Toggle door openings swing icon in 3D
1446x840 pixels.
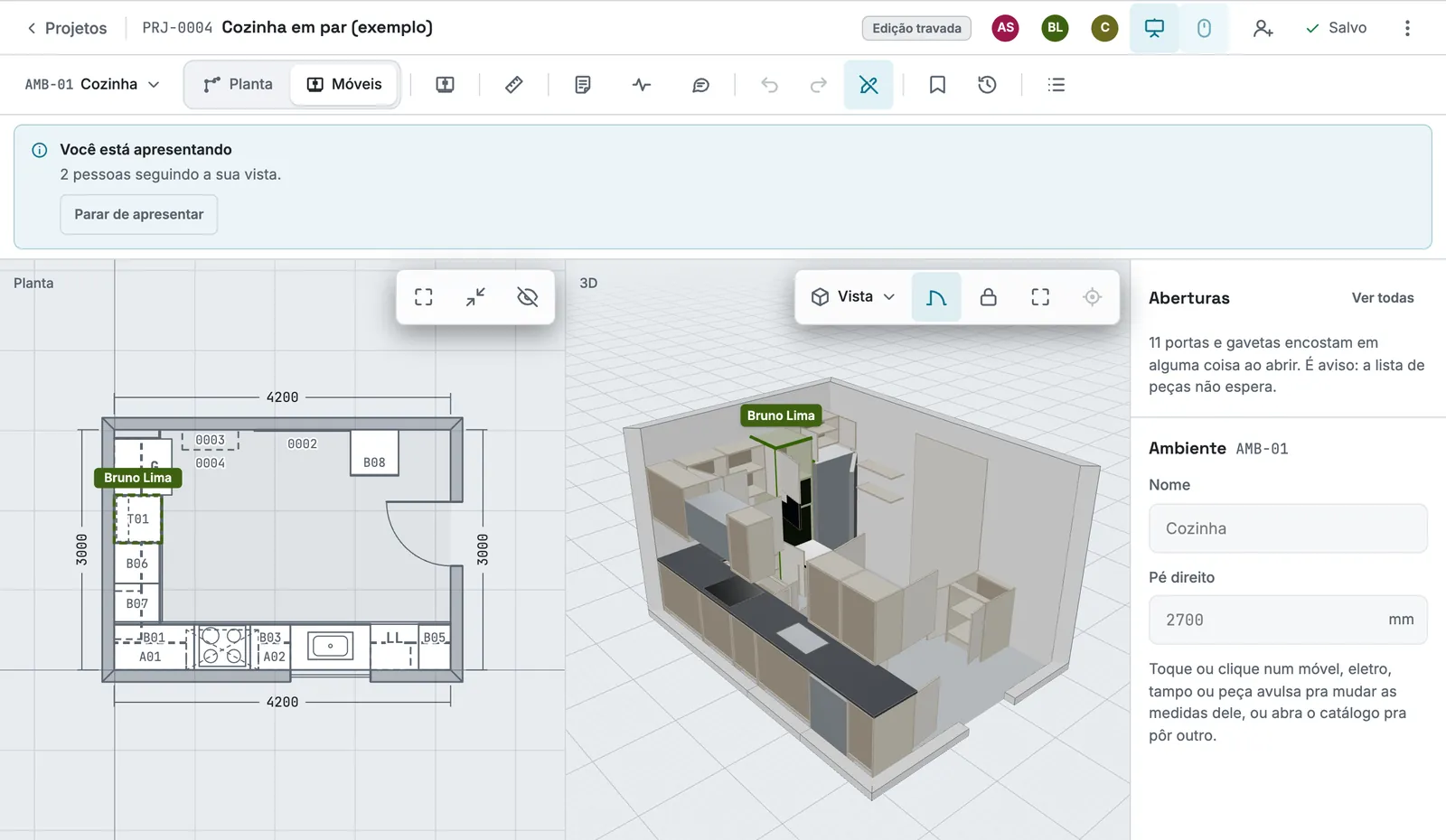click(x=936, y=297)
